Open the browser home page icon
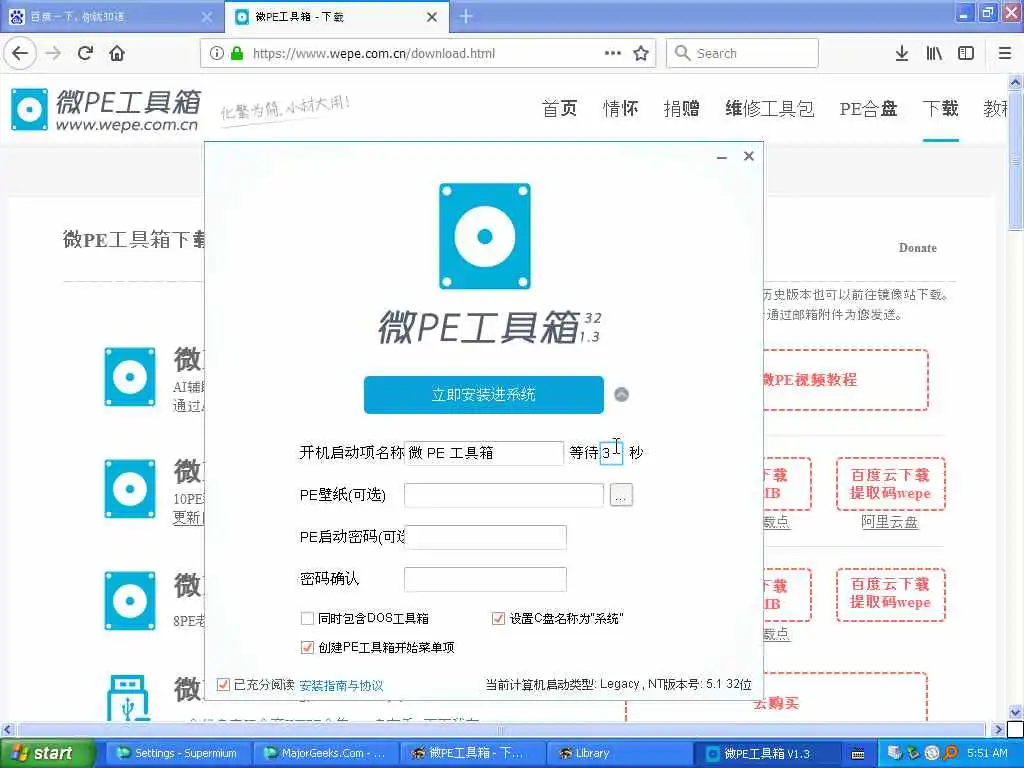The width and height of the screenshot is (1024, 768). [x=117, y=53]
